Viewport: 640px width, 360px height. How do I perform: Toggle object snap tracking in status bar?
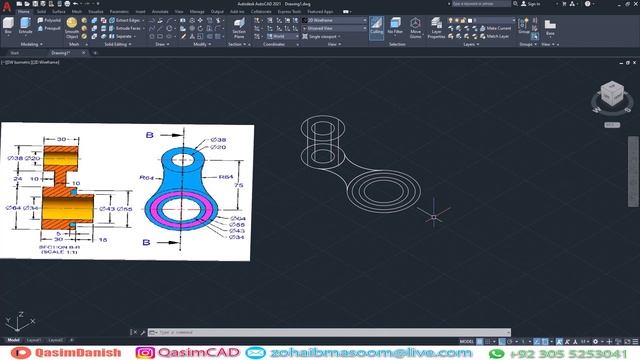click(x=537, y=342)
